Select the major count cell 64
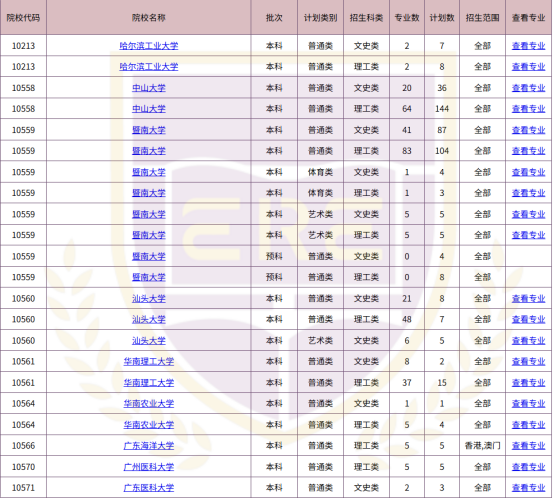The height and width of the screenshot is (498, 554). pyautogui.click(x=407, y=109)
